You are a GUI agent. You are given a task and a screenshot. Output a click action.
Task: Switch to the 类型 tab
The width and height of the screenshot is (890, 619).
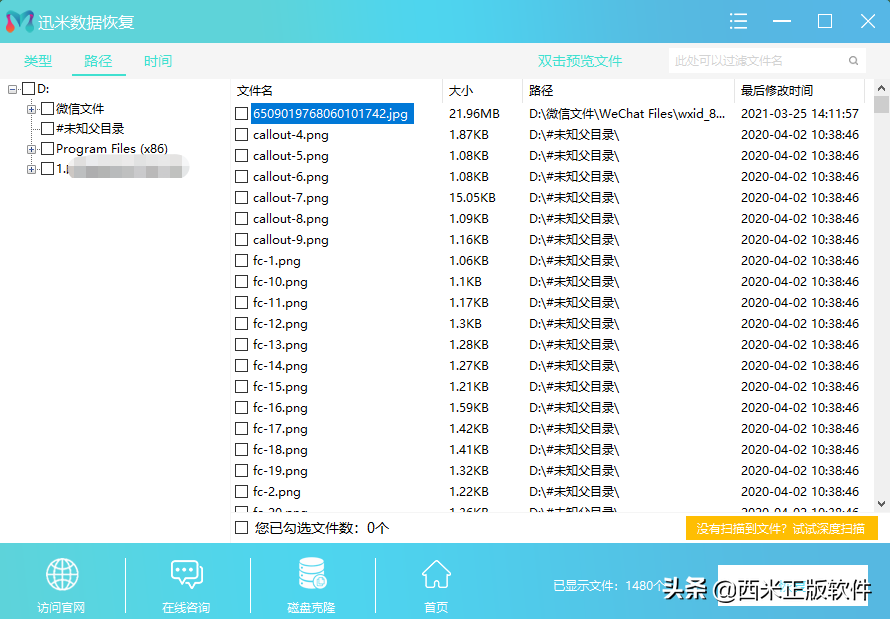click(38, 61)
